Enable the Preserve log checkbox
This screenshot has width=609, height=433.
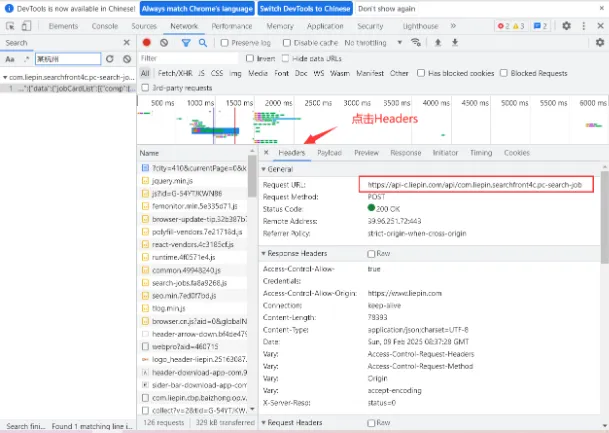click(224, 43)
